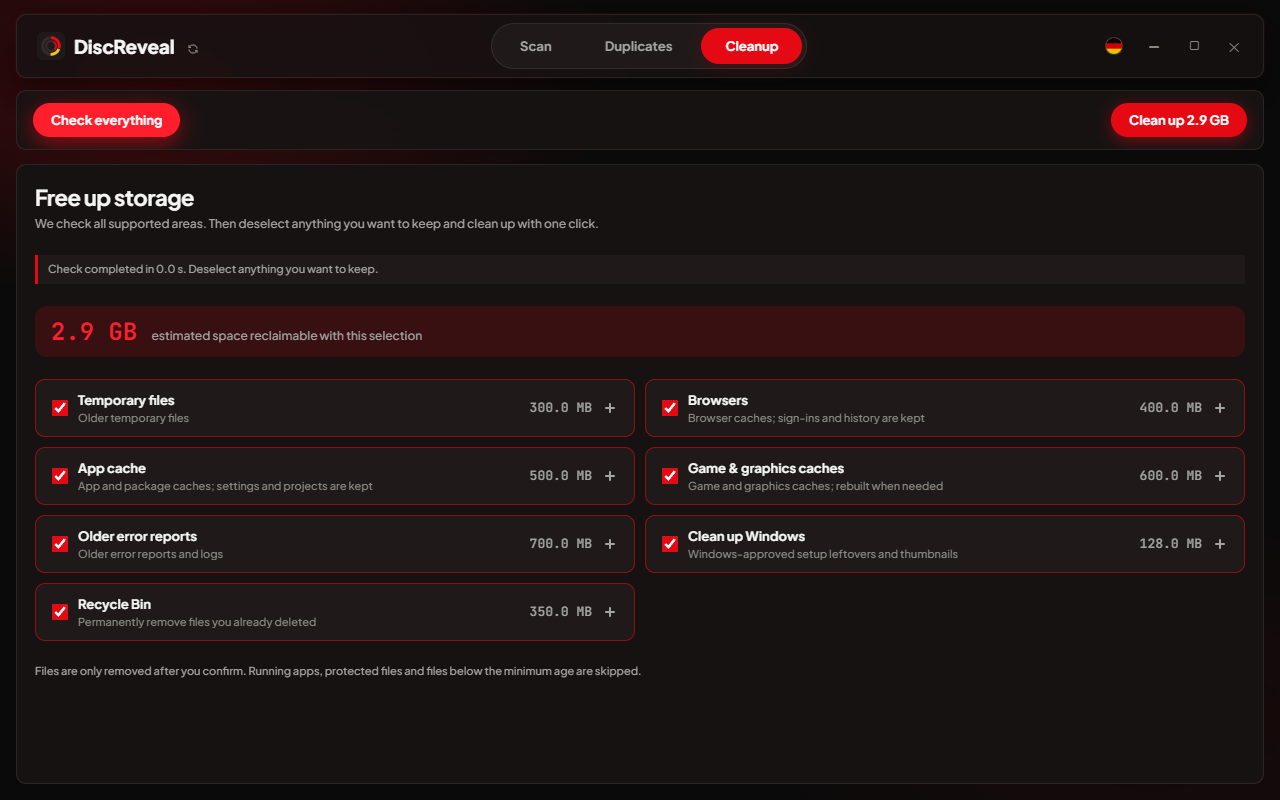
Task: Switch to the Scan tab
Action: 536,46
